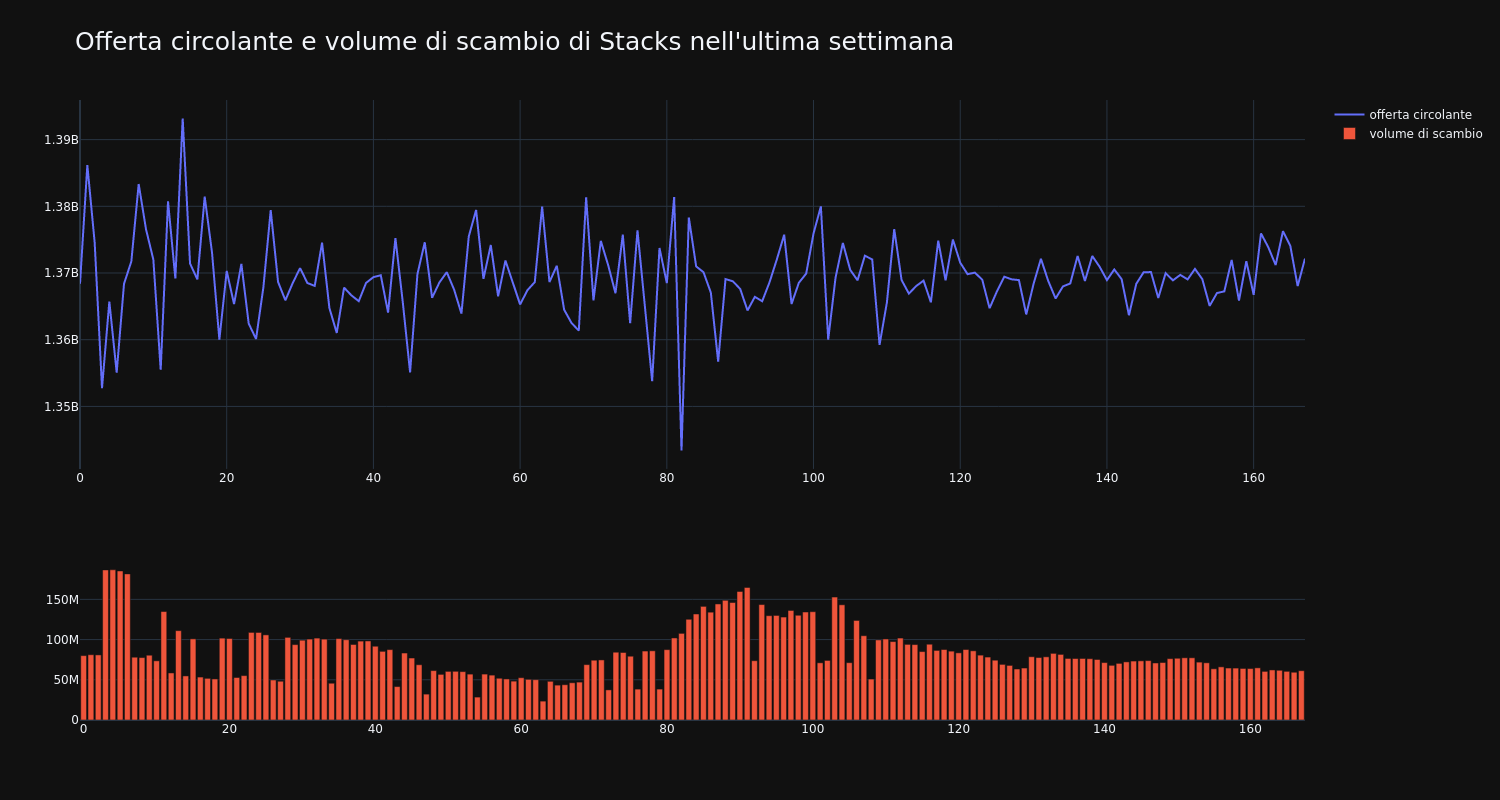The width and height of the screenshot is (1500, 800).
Task: Click the line's highest peak near 1.39B
Action: [182, 120]
